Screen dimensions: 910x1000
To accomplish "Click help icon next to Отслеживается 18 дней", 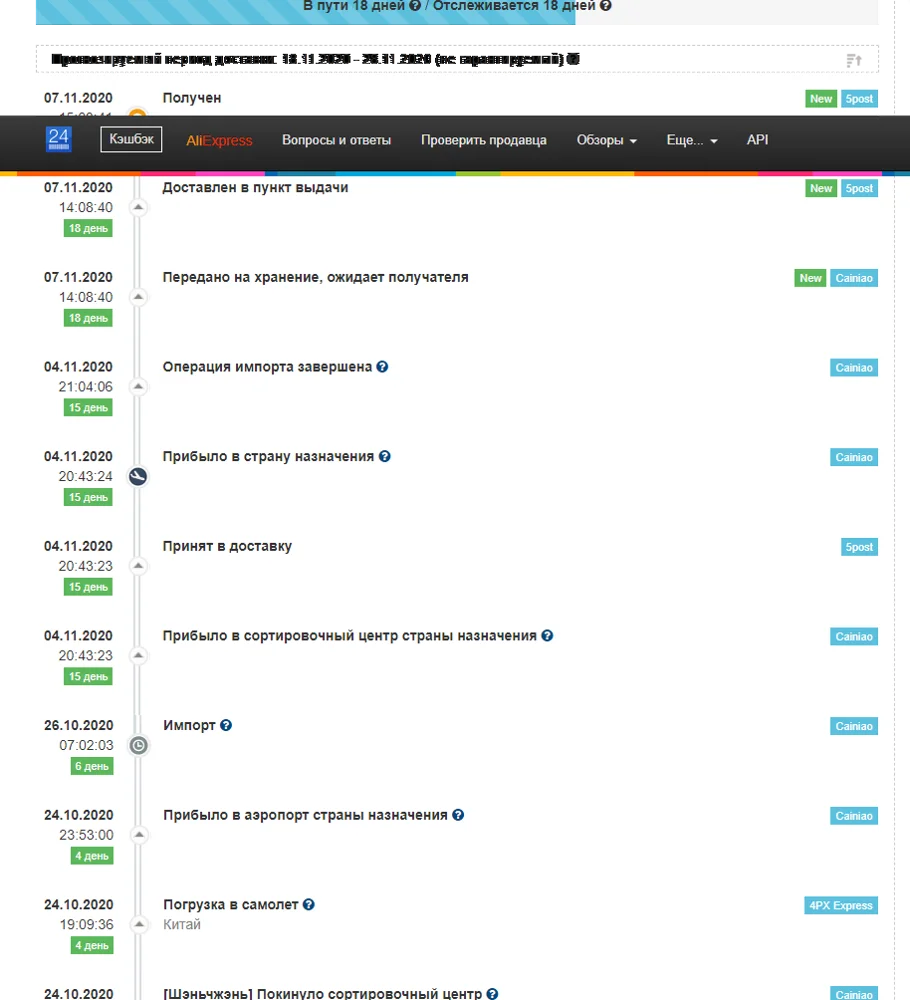I will pos(606,6).
